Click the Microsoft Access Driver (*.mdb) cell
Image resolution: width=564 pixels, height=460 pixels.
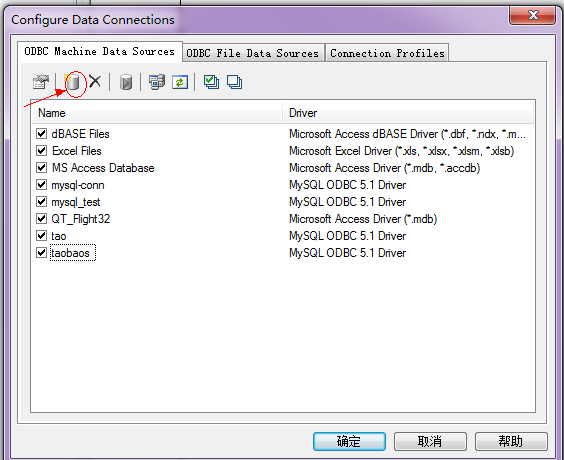coord(363,219)
